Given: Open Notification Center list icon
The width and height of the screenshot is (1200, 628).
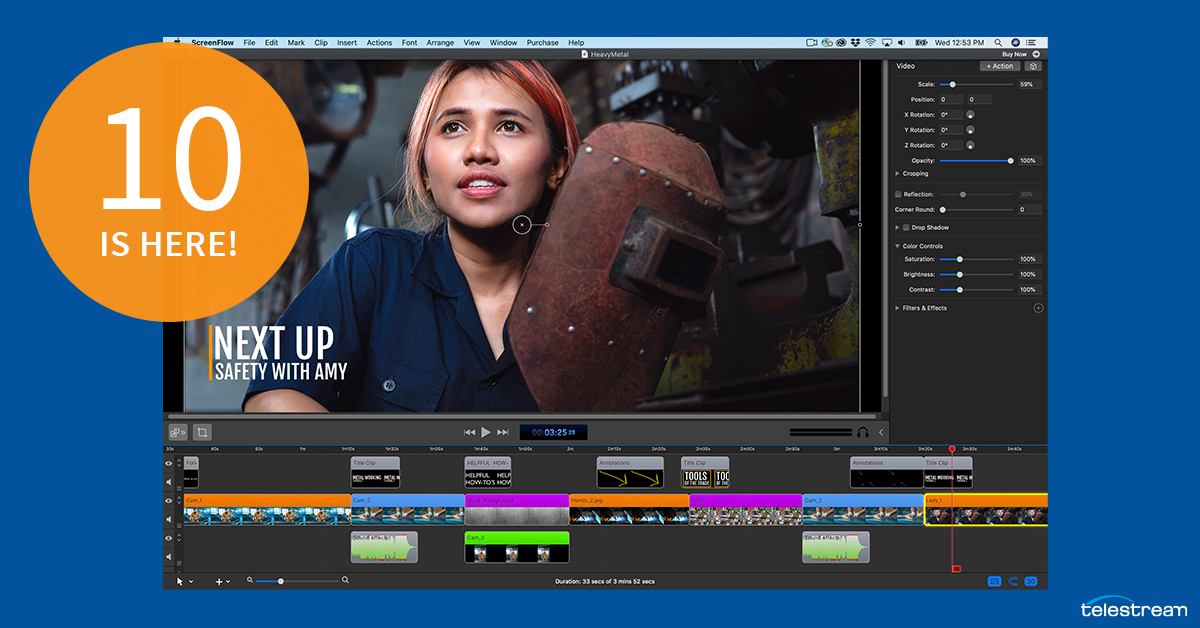Looking at the screenshot, I should (x=1033, y=43).
